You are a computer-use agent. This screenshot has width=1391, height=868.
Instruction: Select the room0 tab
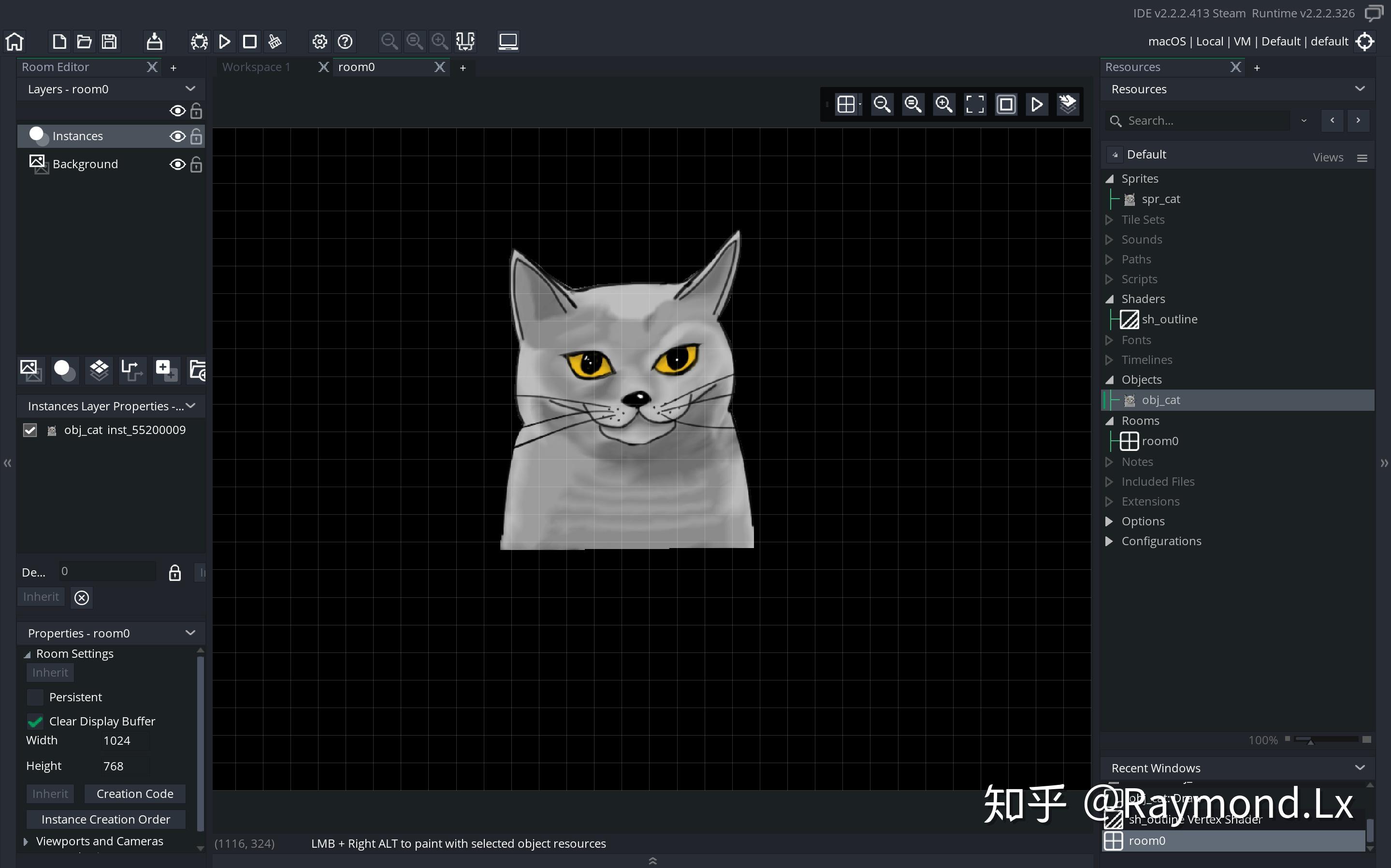click(x=357, y=67)
